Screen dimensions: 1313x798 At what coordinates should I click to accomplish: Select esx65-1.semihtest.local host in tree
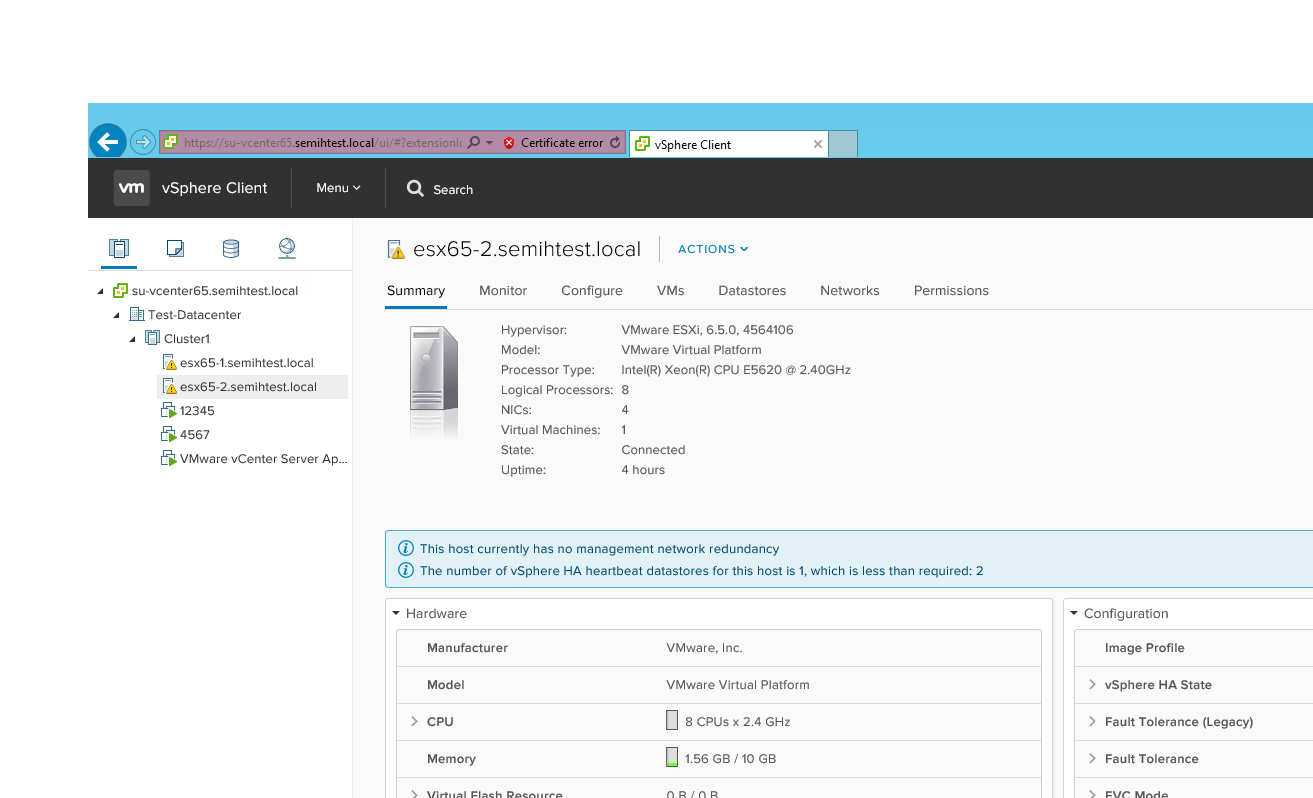tap(246, 363)
